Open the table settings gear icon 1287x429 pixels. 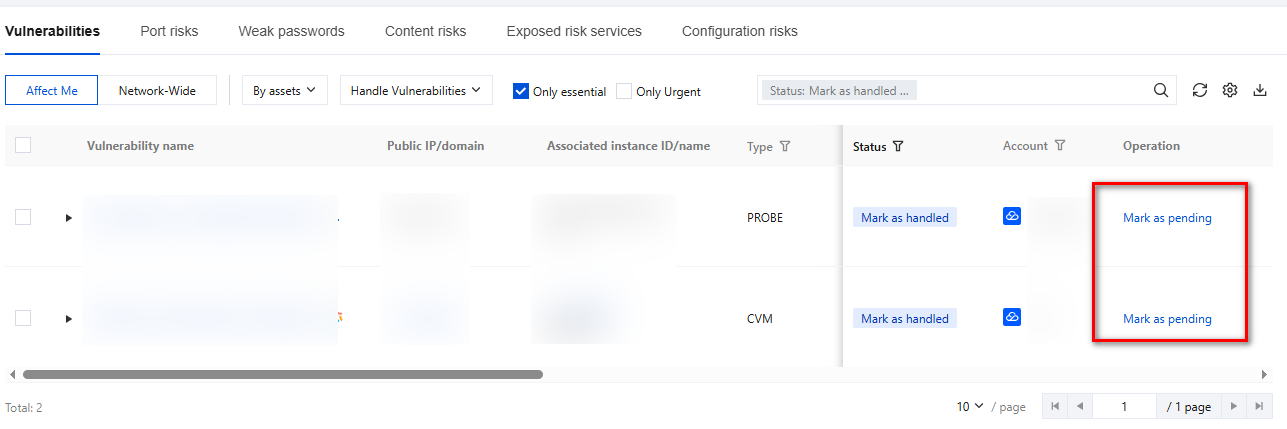click(x=1231, y=90)
